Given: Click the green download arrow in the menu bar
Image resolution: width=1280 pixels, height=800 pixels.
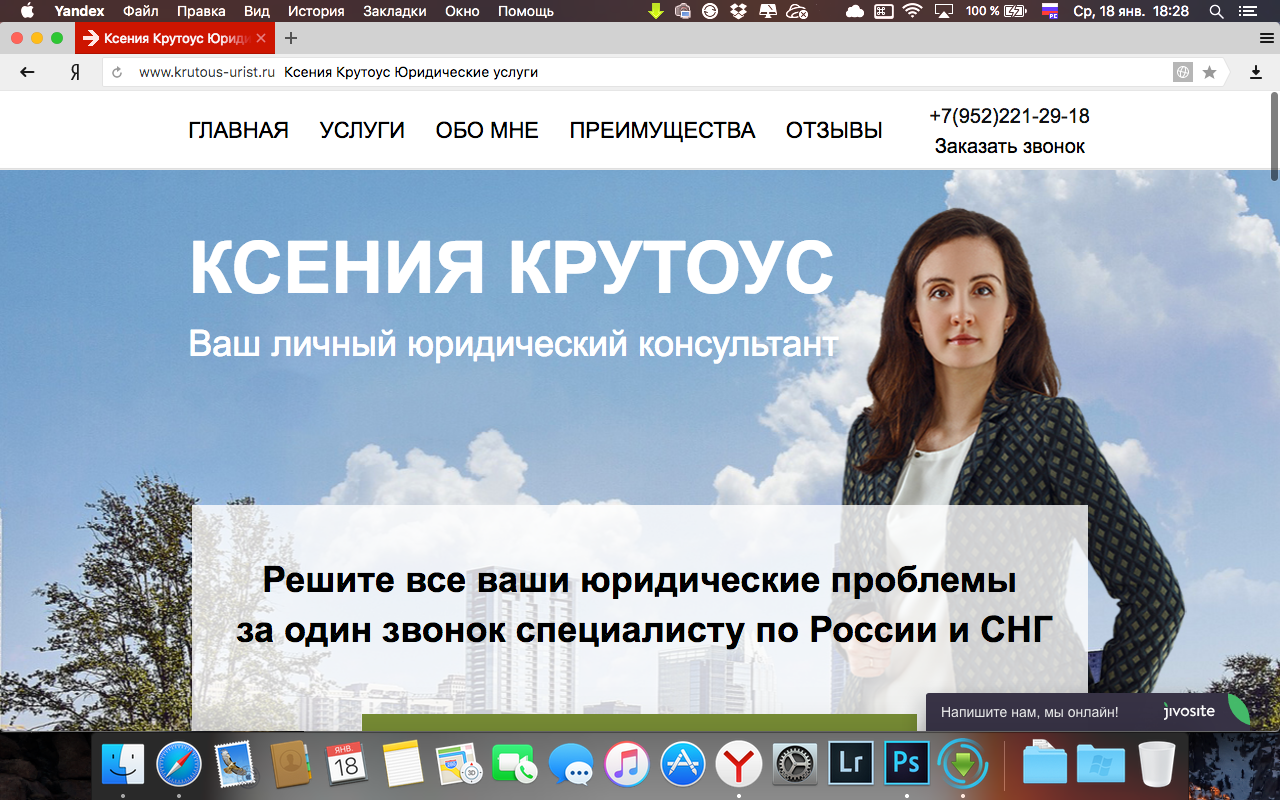Looking at the screenshot, I should (657, 11).
